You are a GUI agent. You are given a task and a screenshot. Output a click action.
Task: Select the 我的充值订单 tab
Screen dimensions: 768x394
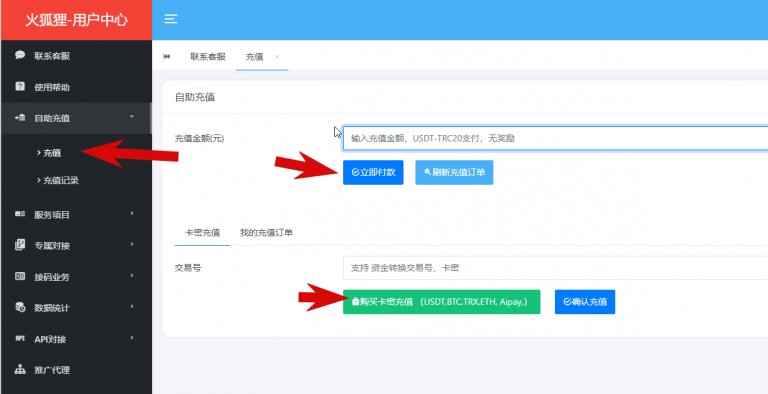(266, 232)
